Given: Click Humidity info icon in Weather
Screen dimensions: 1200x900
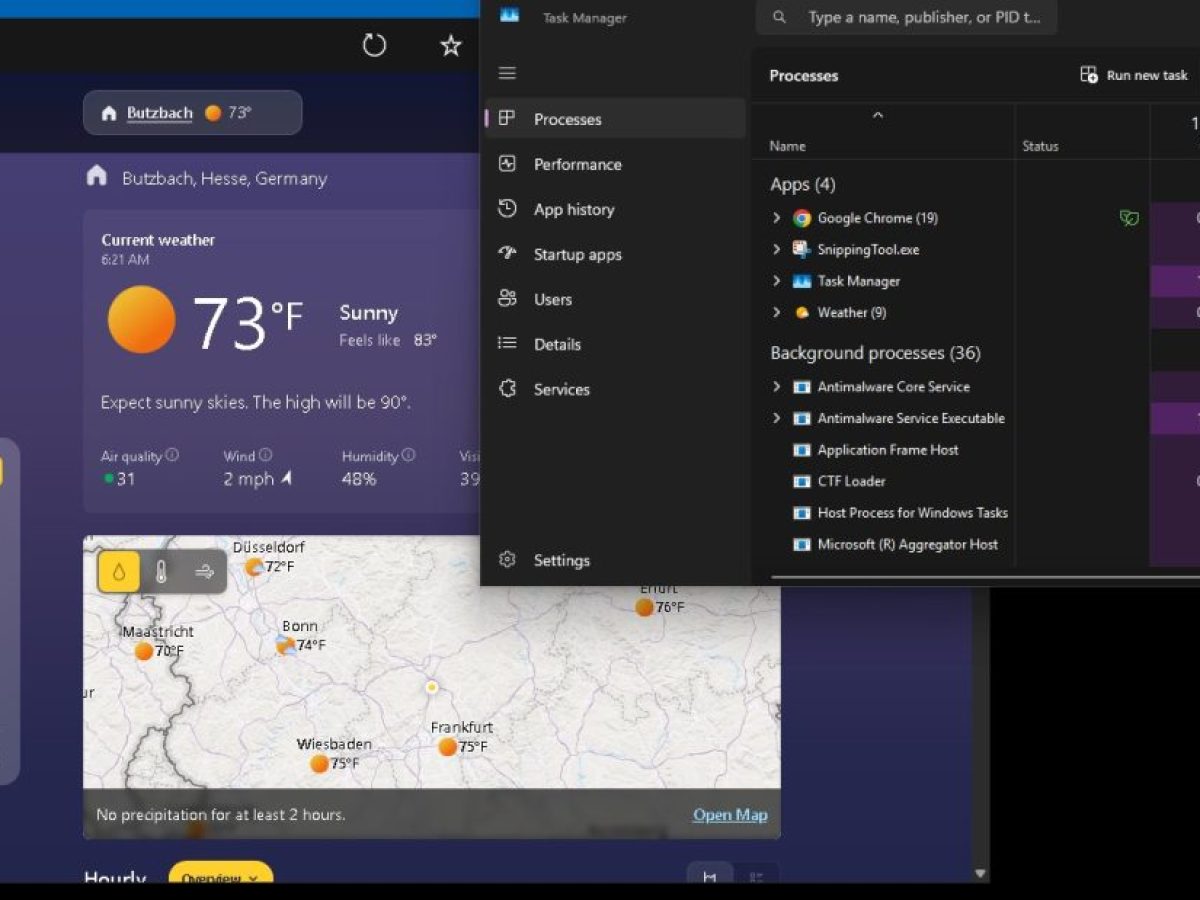Looking at the screenshot, I should click(408, 455).
